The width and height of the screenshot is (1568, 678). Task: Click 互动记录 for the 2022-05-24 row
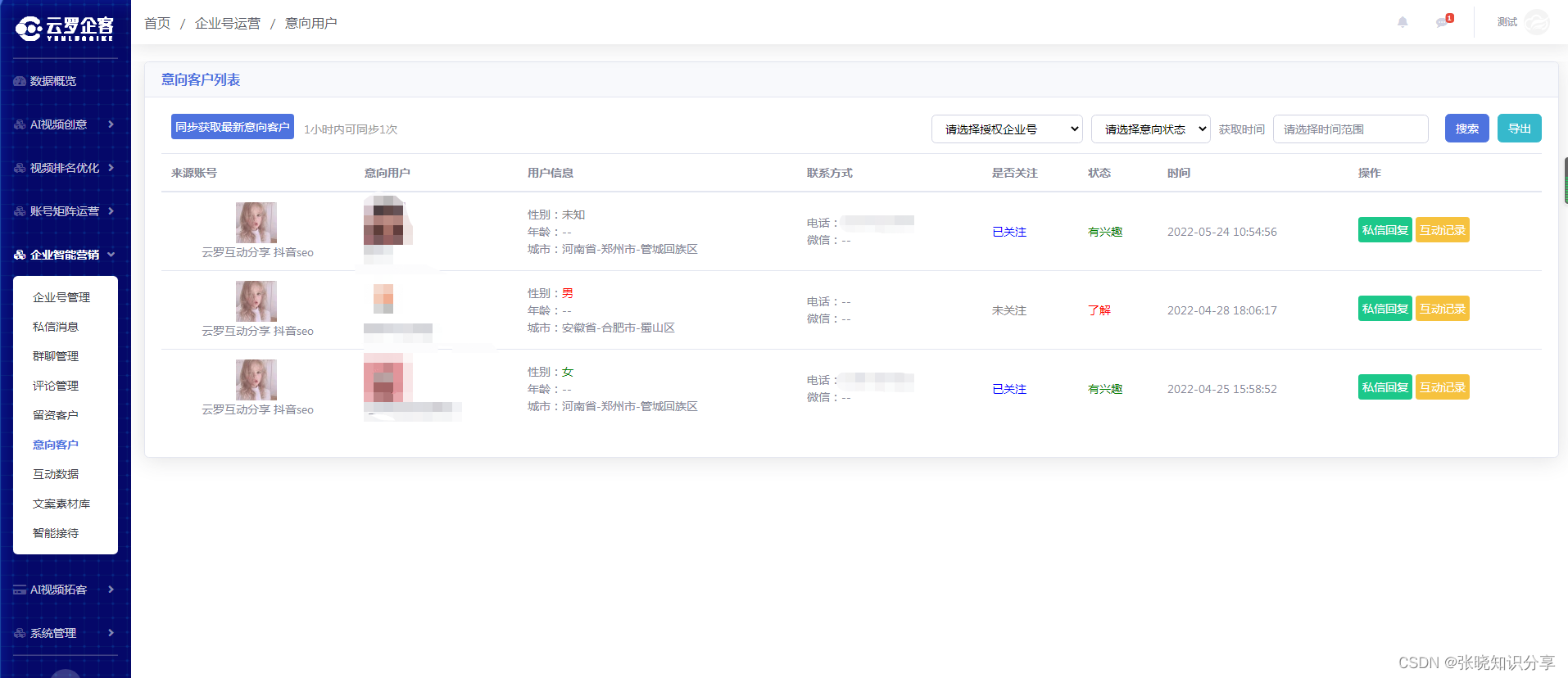click(x=1443, y=230)
